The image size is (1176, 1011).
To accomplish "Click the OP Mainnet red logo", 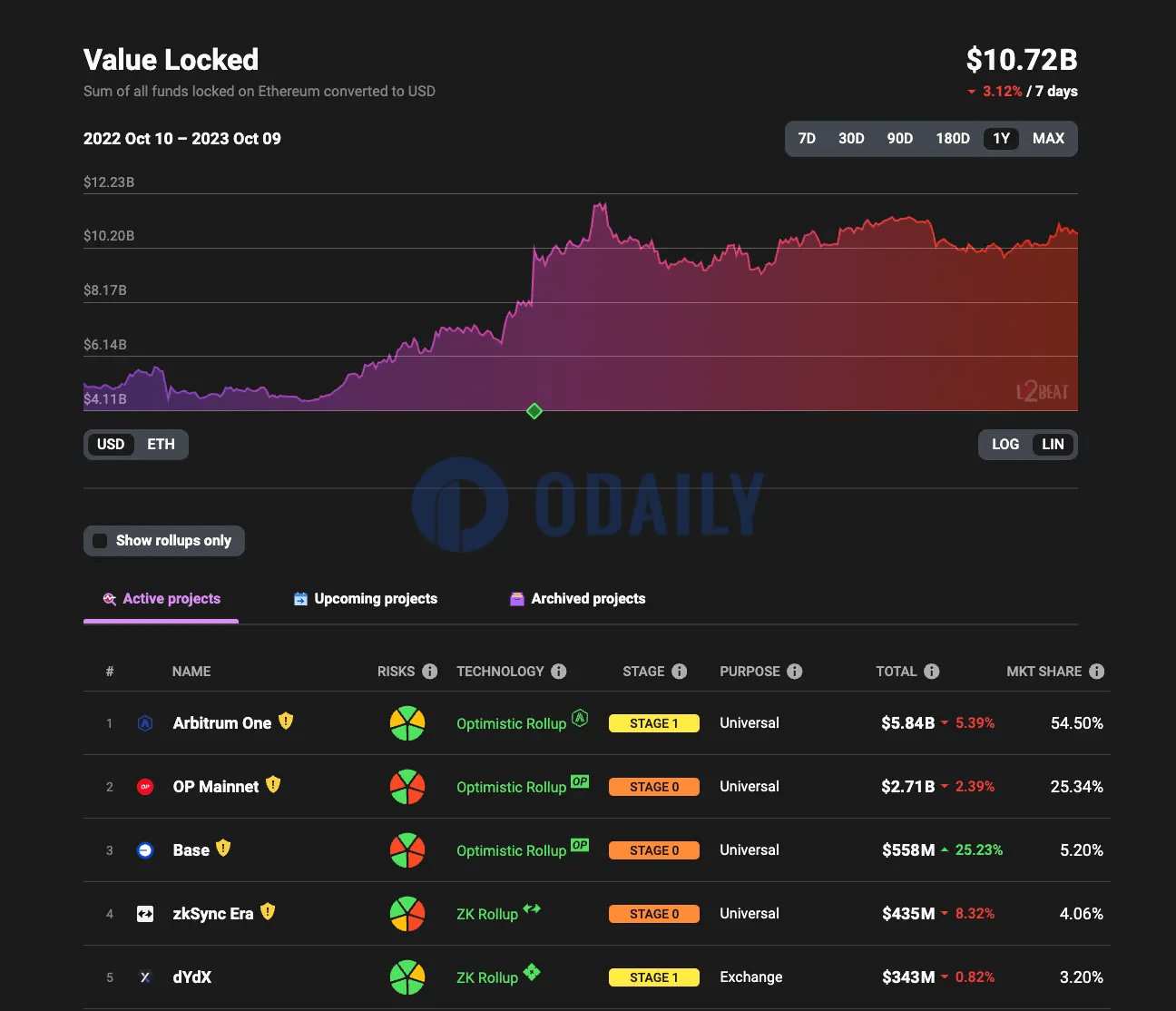I will point(145,786).
